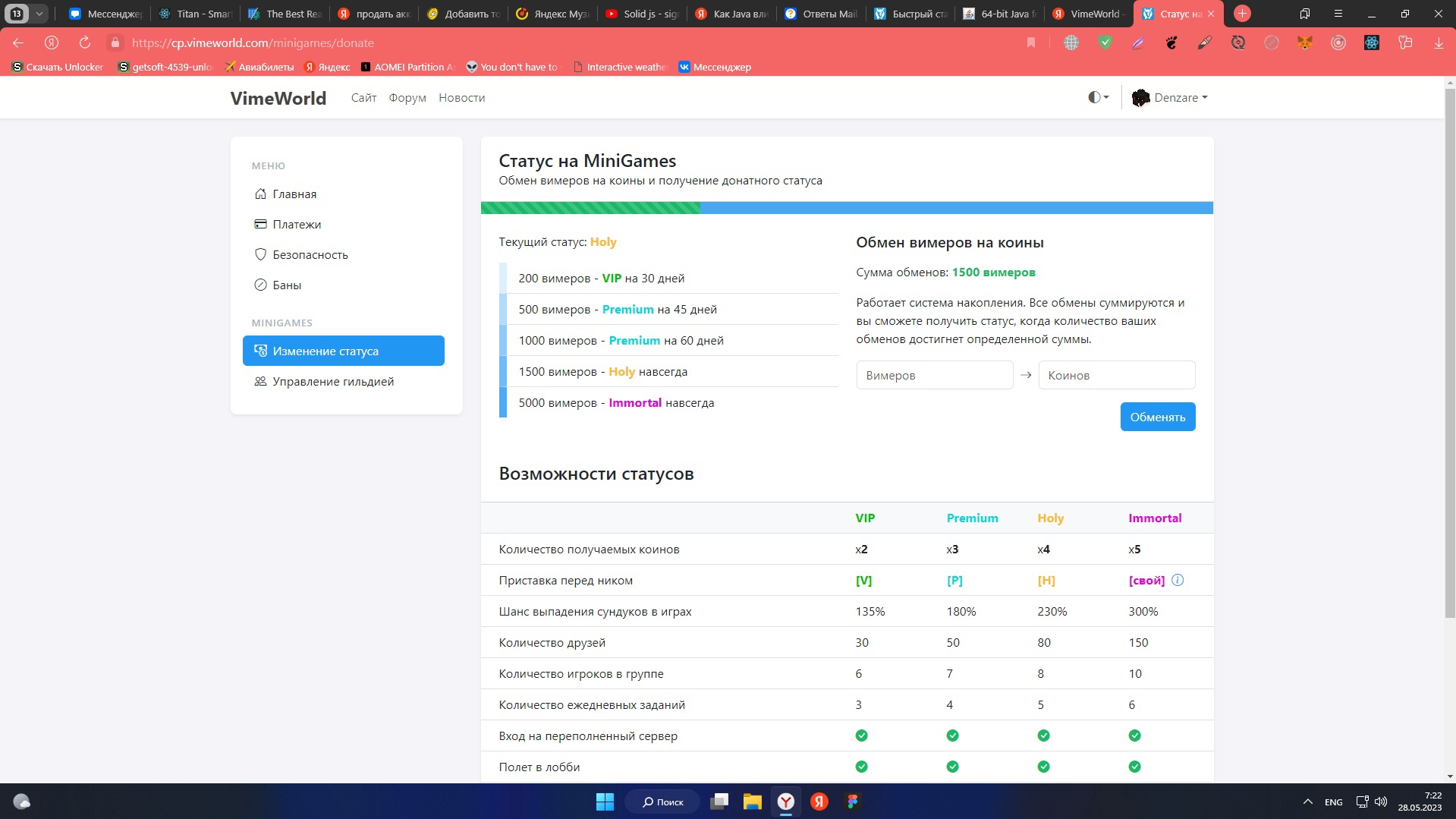
Task: Click the Task View taskbar icon
Action: click(x=719, y=802)
